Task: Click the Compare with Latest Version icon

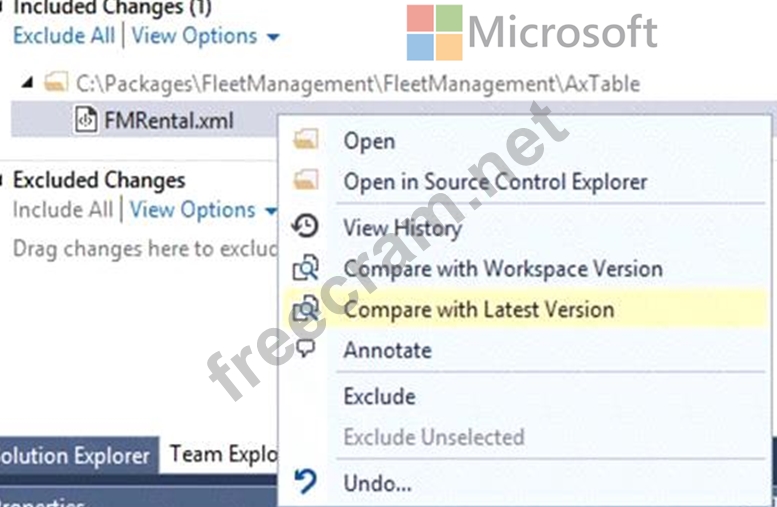Action: (x=305, y=309)
